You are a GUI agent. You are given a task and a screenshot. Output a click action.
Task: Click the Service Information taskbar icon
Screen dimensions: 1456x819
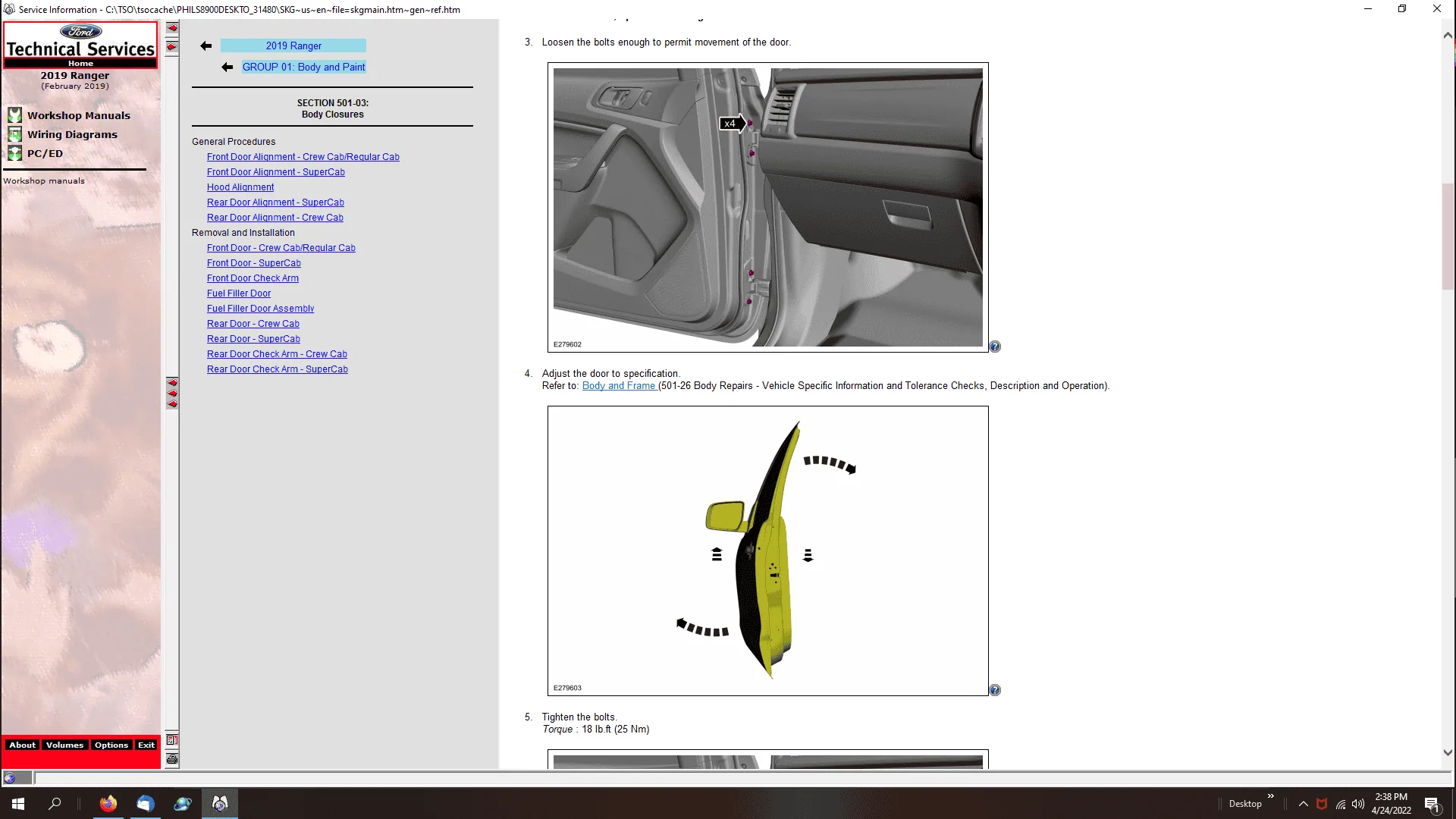click(x=220, y=804)
